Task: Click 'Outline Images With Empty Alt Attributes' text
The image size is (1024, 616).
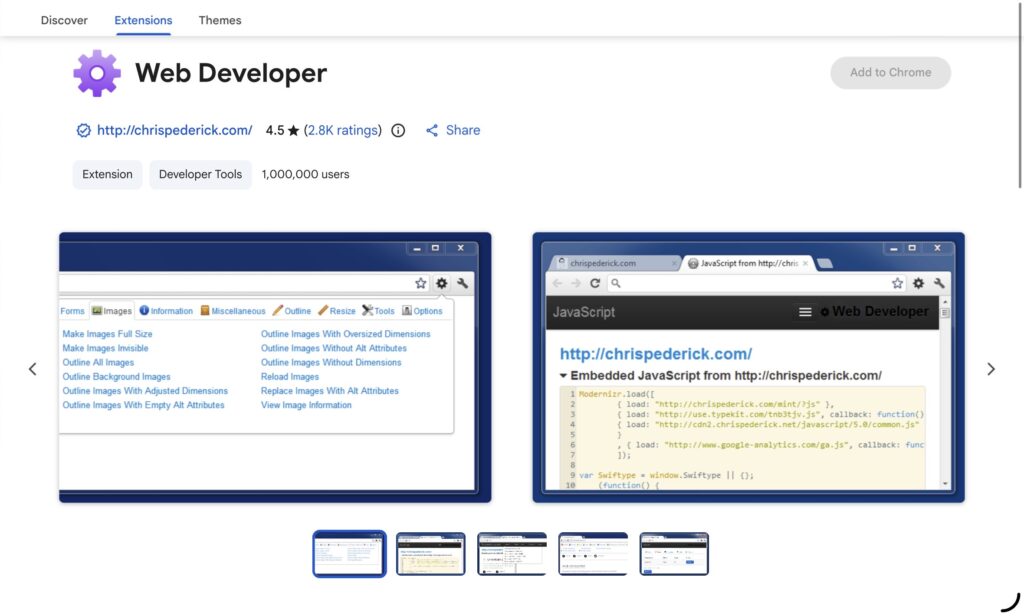Action: [x=143, y=405]
